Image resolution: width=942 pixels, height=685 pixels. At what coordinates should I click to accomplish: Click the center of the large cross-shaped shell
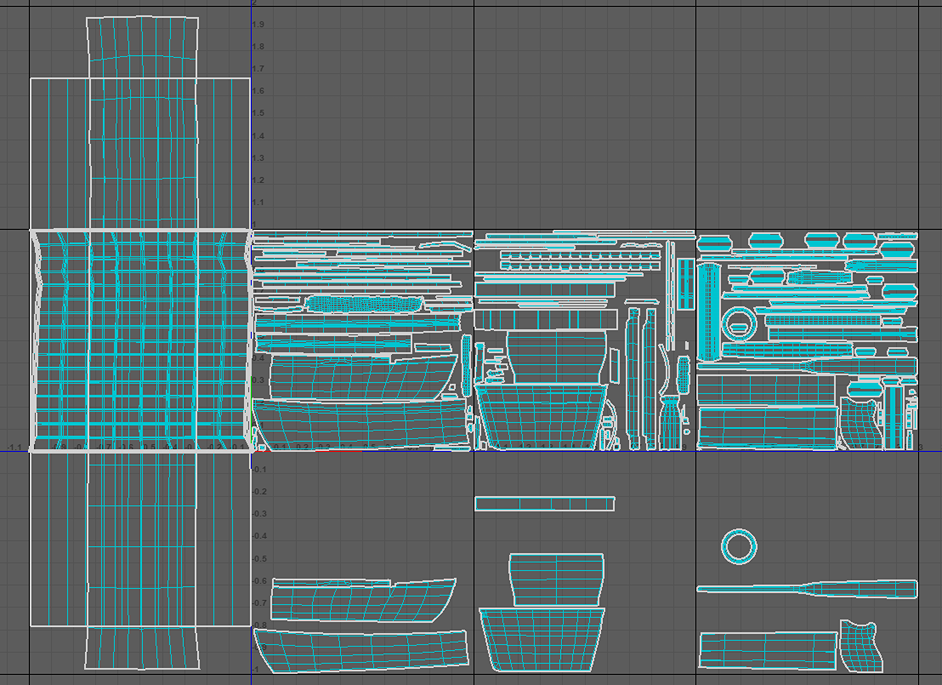[x=140, y=340]
